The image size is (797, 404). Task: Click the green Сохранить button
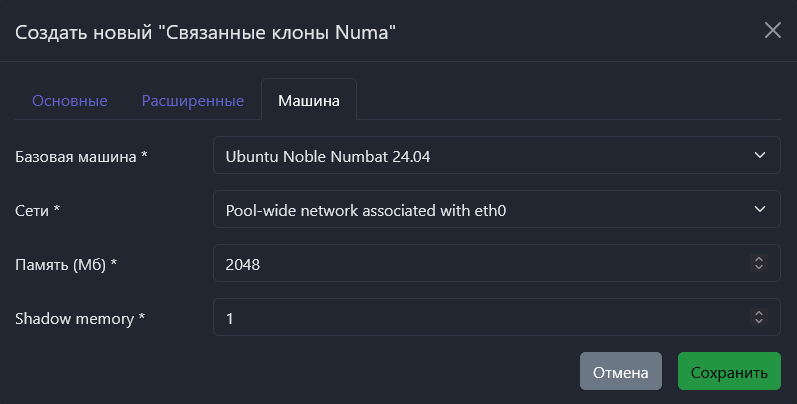[x=729, y=372]
